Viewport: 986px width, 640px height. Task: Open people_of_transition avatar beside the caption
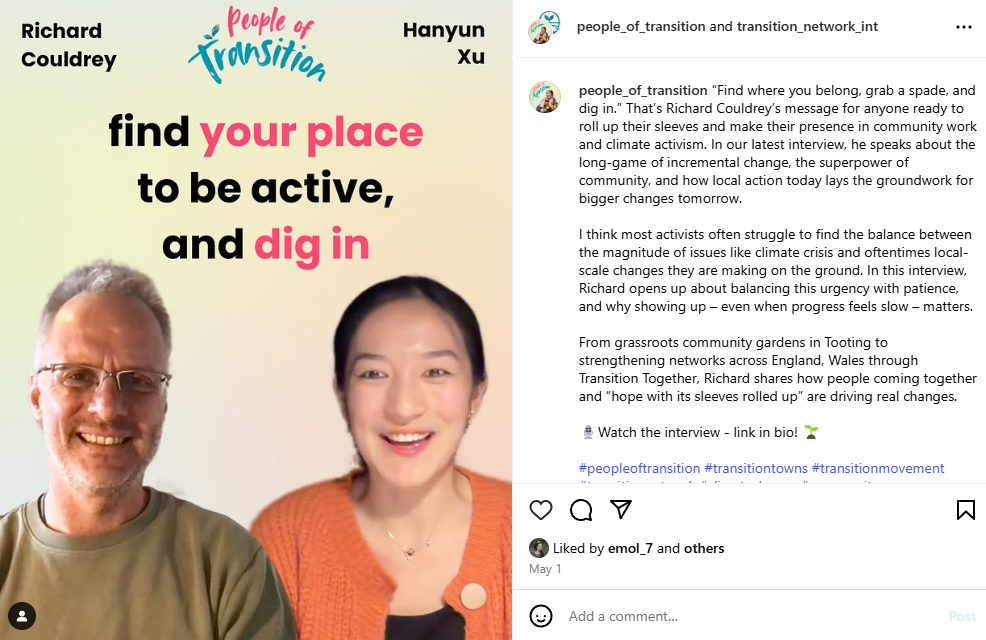(x=544, y=97)
